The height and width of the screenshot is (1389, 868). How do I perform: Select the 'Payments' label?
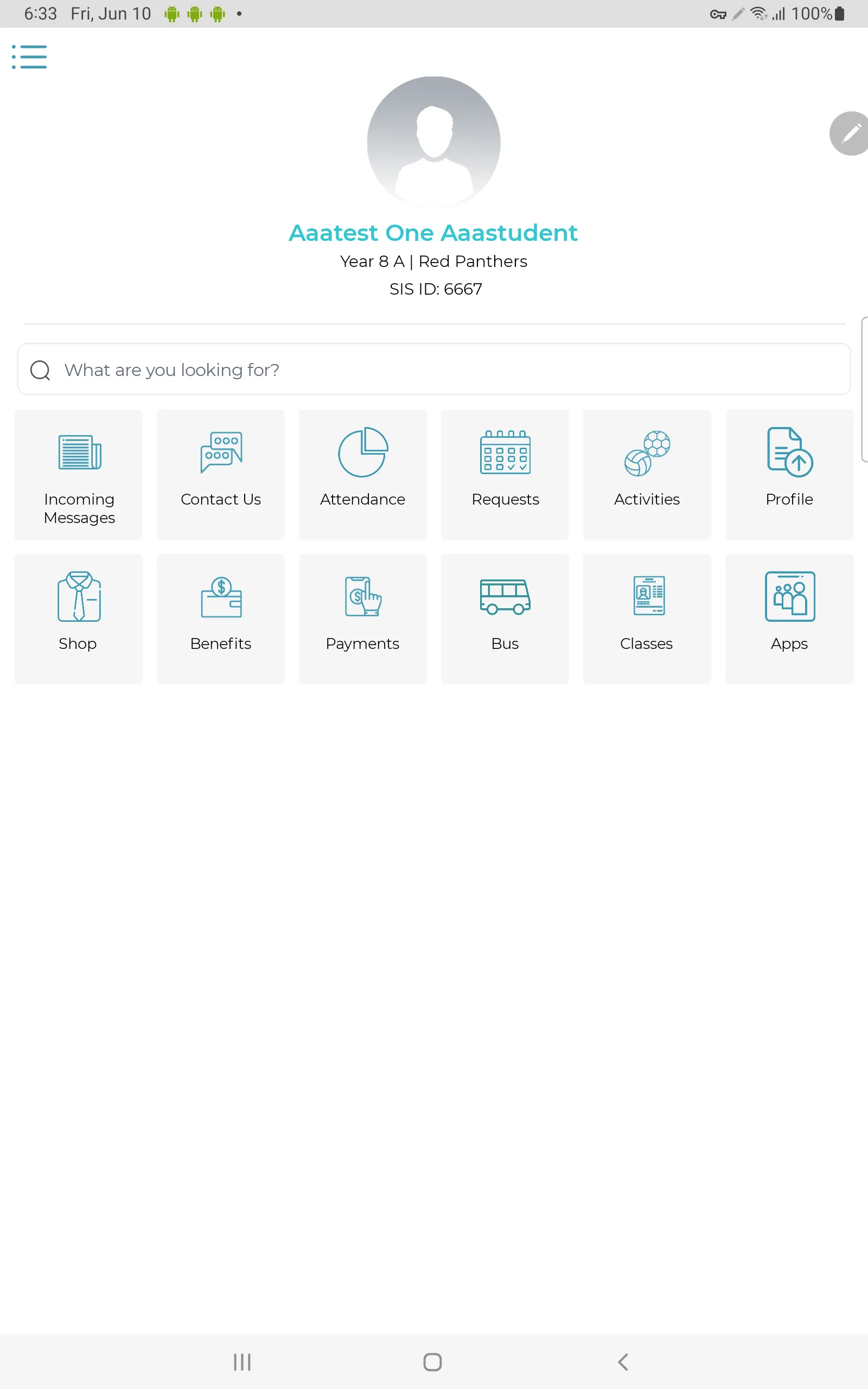tap(362, 644)
